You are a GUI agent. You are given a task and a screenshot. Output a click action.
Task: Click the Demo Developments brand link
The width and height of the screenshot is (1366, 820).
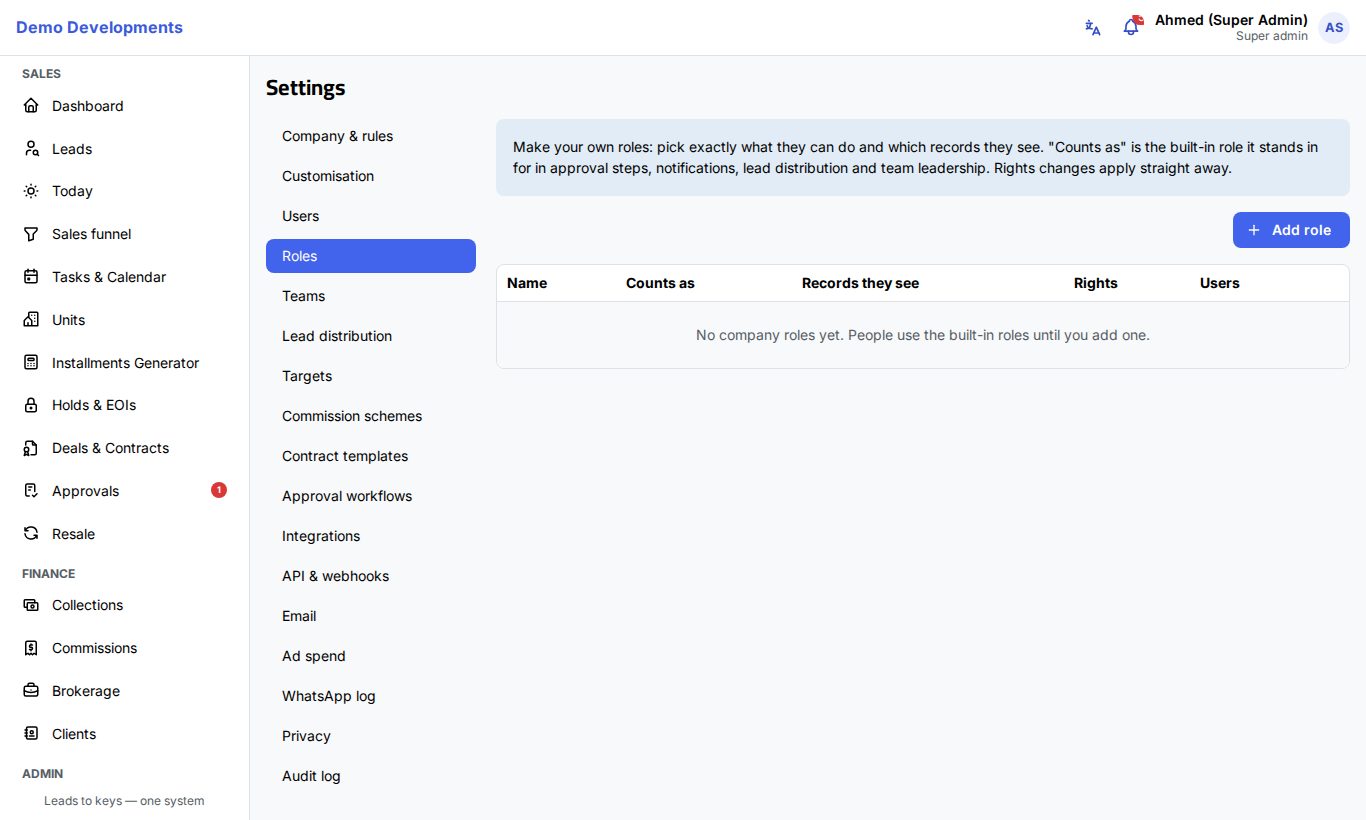(x=99, y=28)
